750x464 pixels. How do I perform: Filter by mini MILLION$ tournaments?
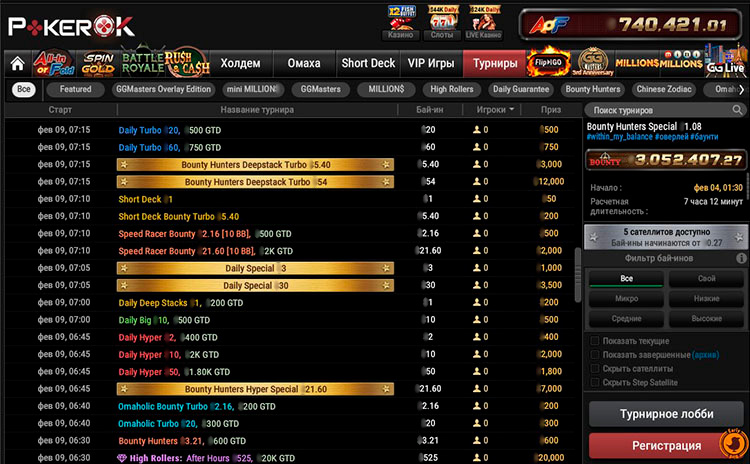tap(253, 89)
